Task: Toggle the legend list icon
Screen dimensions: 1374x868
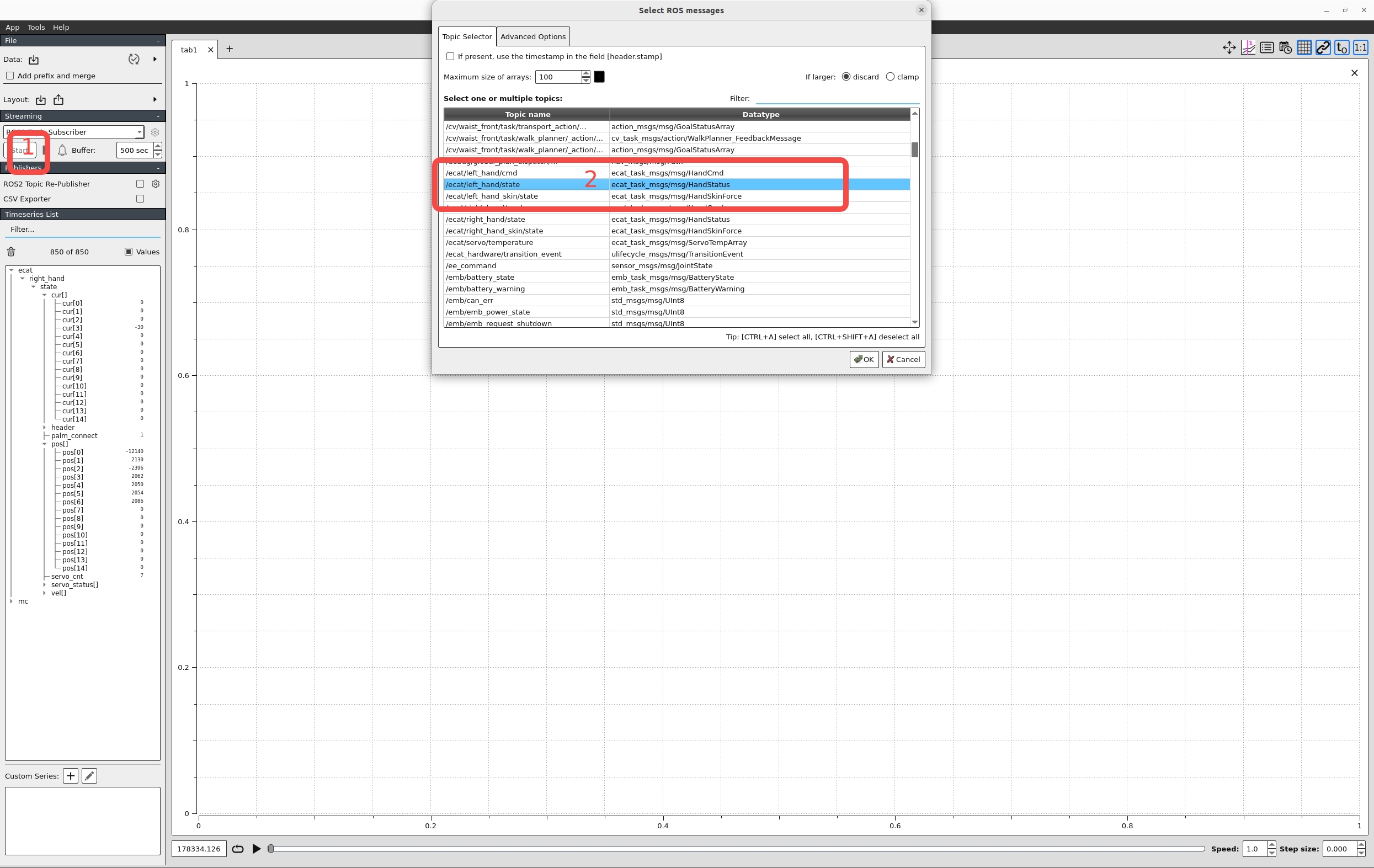Action: coord(1267,48)
